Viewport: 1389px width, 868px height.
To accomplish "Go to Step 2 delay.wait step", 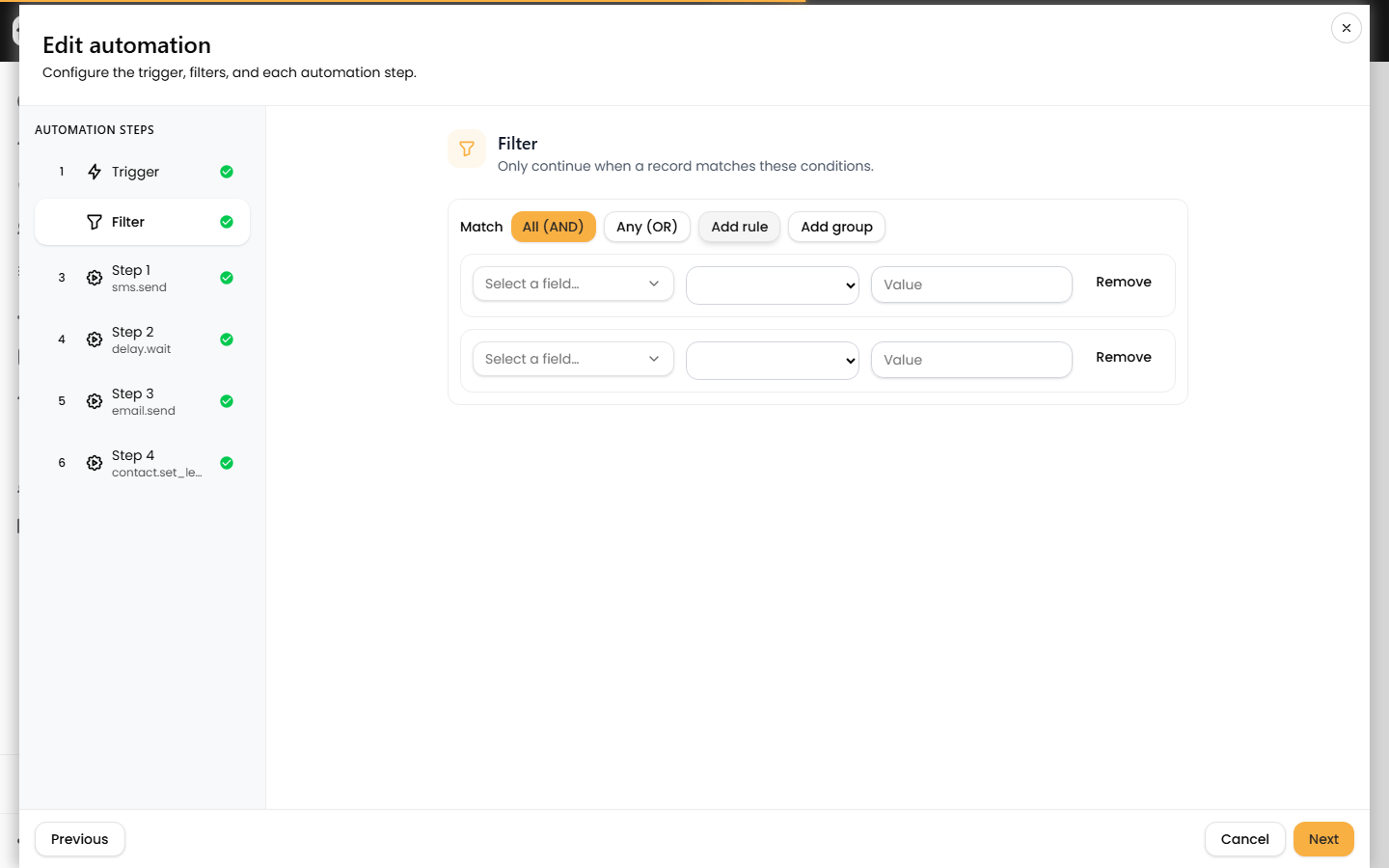I will point(142,339).
